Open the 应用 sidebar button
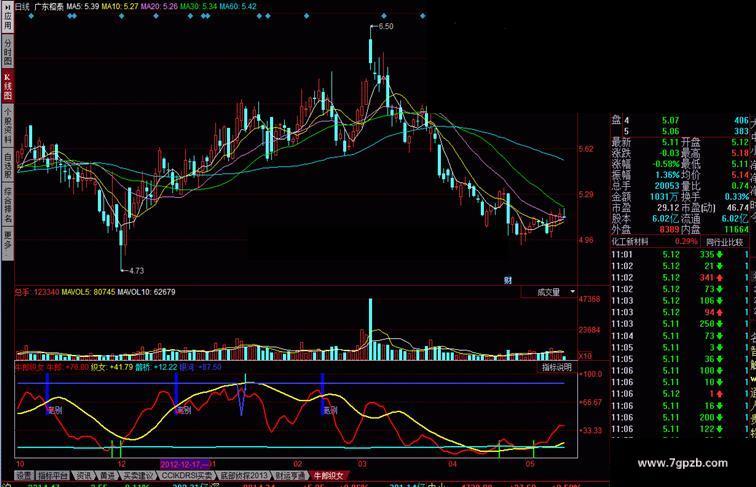The width and height of the screenshot is (756, 487). point(7,18)
